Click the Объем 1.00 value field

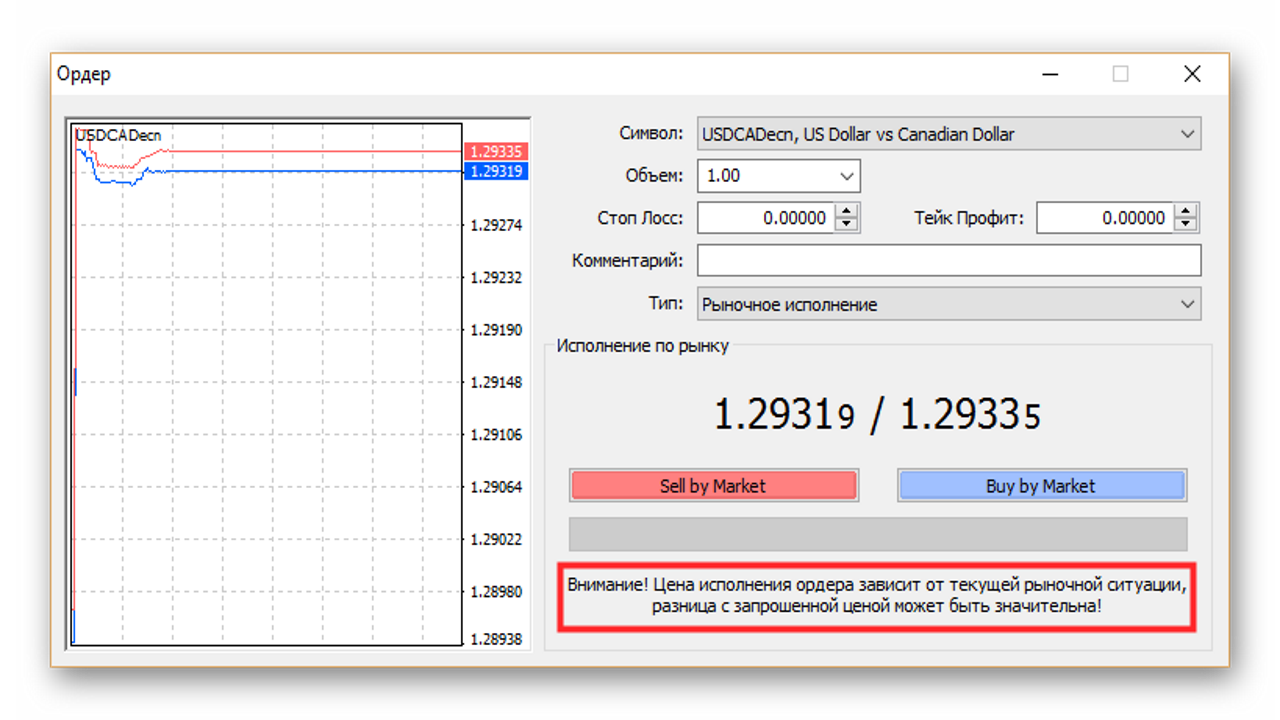pyautogui.click(x=766, y=176)
